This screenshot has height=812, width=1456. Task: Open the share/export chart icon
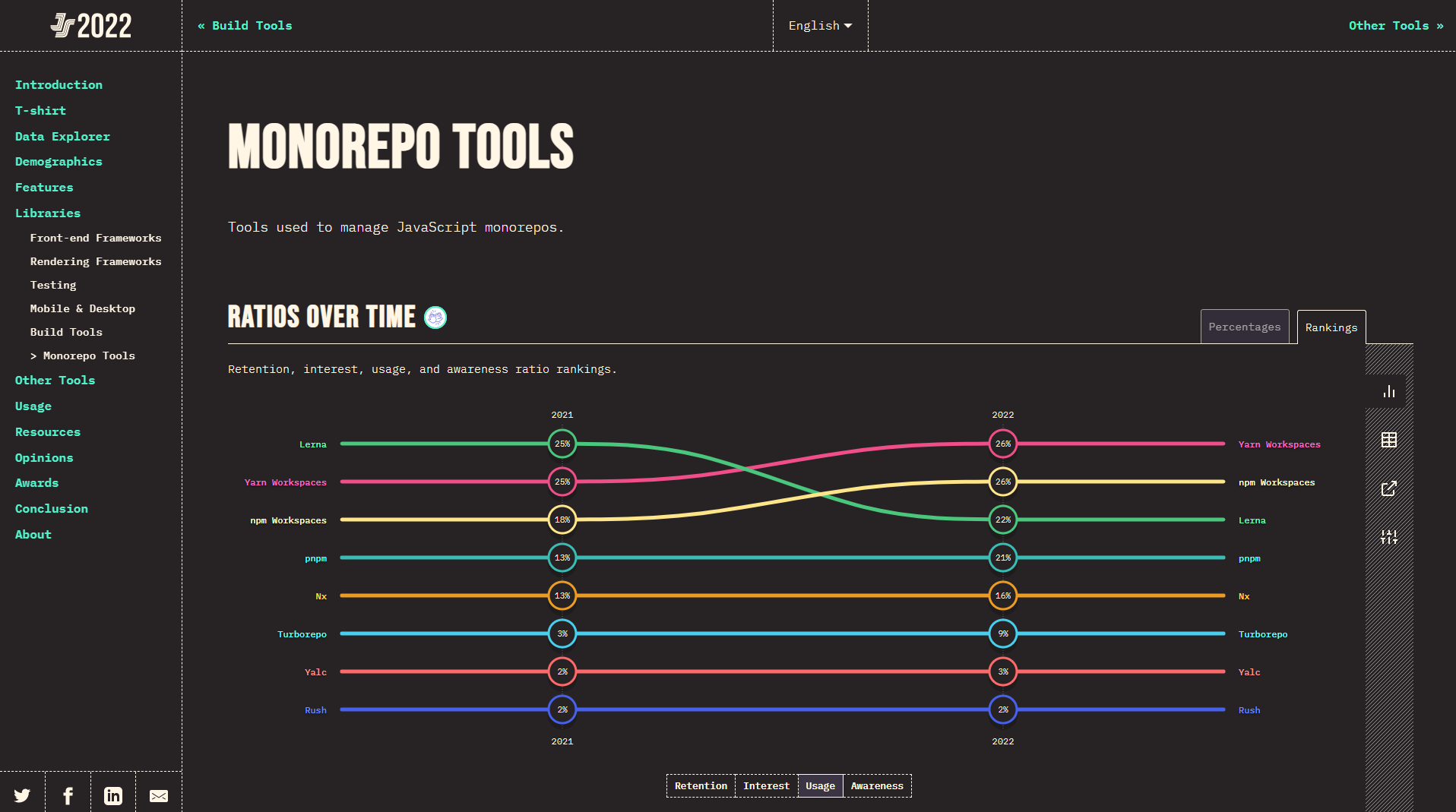[1389, 488]
